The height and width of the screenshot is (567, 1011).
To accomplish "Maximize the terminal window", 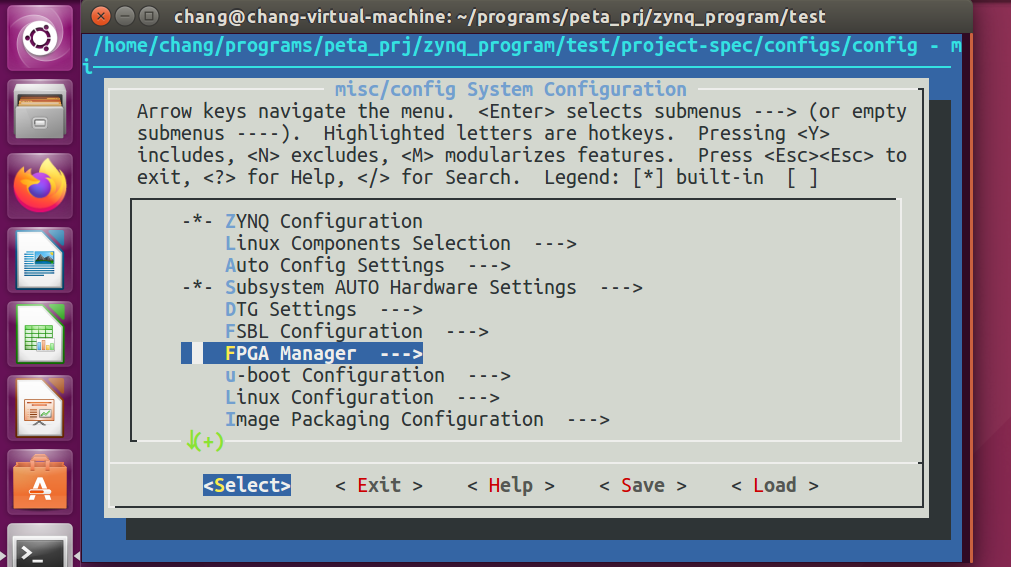I will click(149, 16).
